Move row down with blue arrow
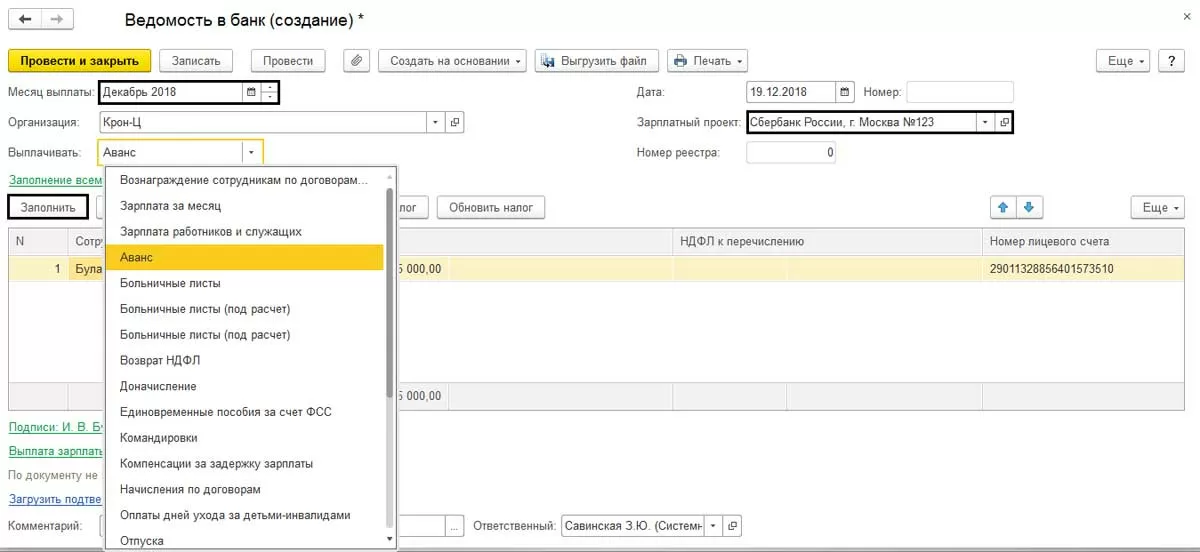 1030,208
